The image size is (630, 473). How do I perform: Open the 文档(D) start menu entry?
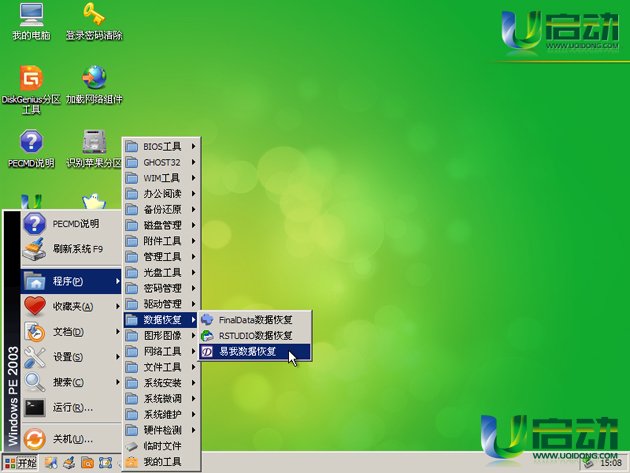tap(71, 332)
